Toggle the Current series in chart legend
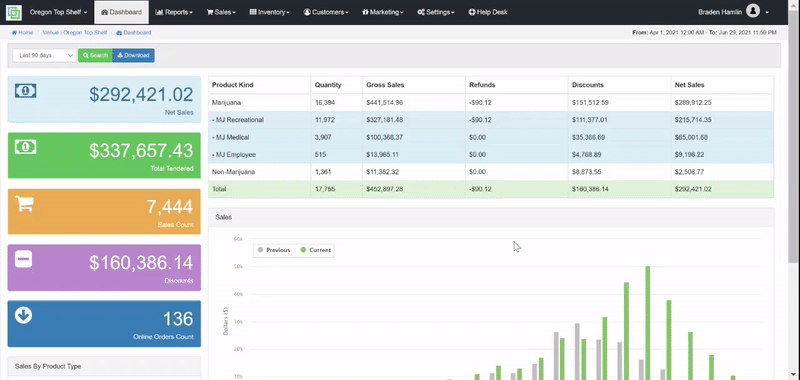800x380 pixels. tap(316, 250)
